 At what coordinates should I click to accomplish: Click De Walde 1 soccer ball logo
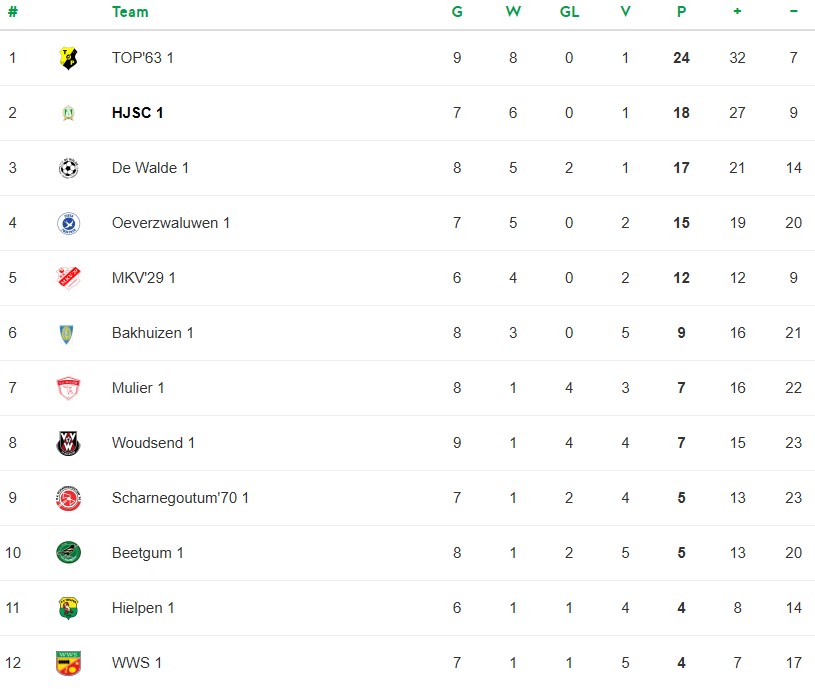coord(68,168)
